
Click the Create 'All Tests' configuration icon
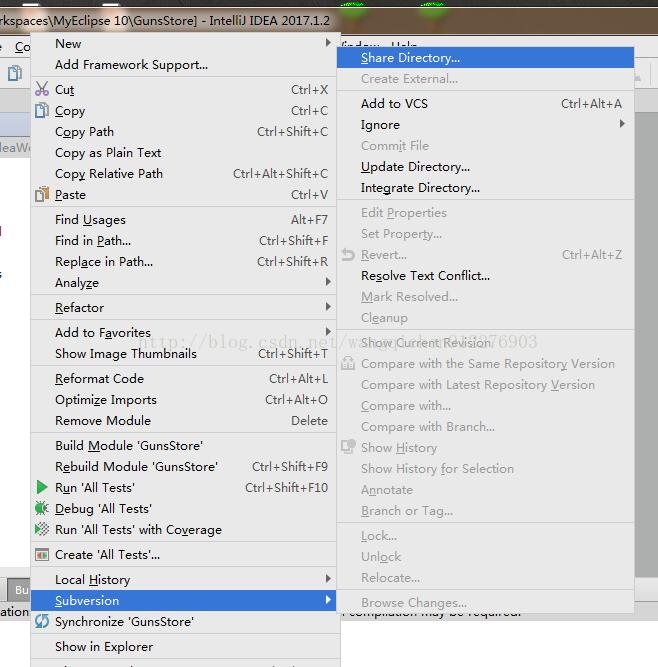point(42,555)
